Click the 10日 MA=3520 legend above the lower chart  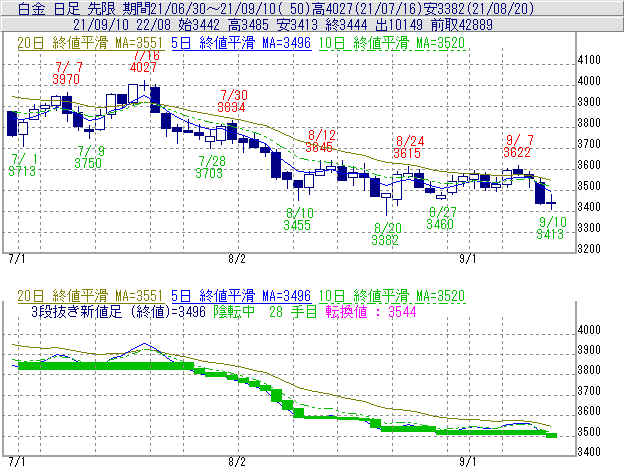coord(392,296)
